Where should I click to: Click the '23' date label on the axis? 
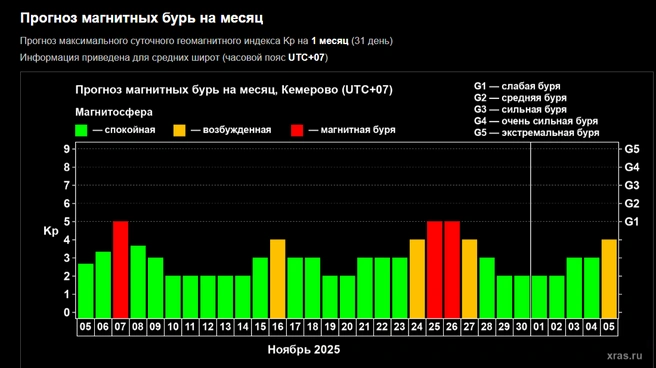tap(400, 327)
